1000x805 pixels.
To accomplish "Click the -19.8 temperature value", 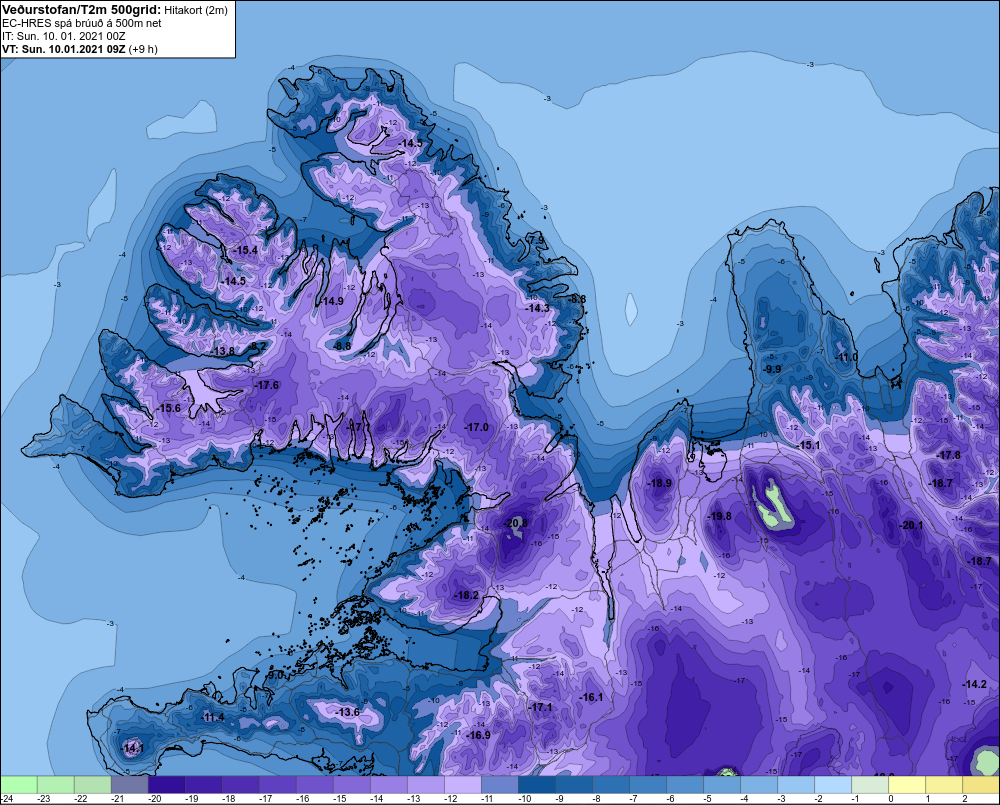I will click(x=720, y=516).
